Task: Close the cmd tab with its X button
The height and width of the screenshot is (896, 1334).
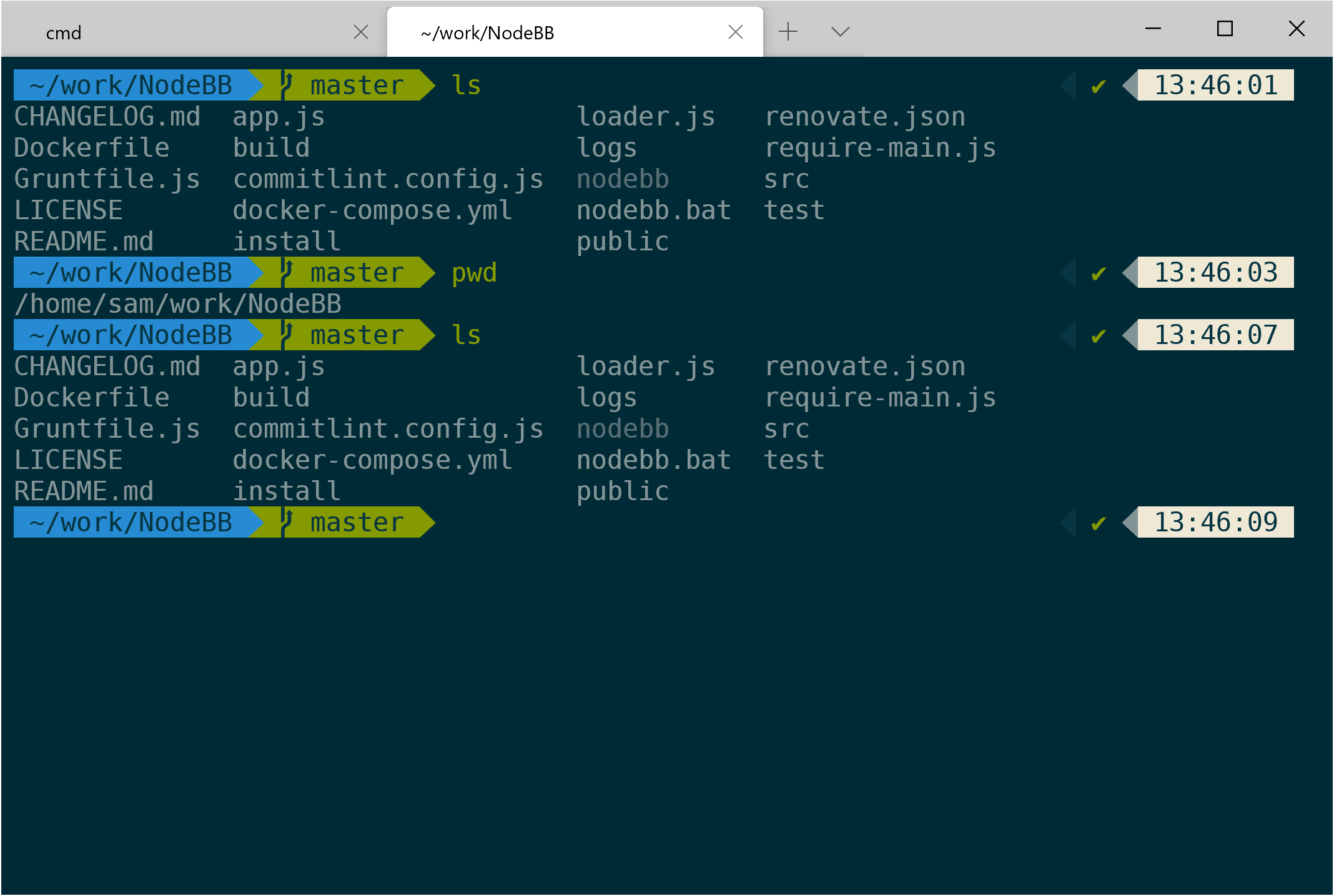Action: (361, 32)
